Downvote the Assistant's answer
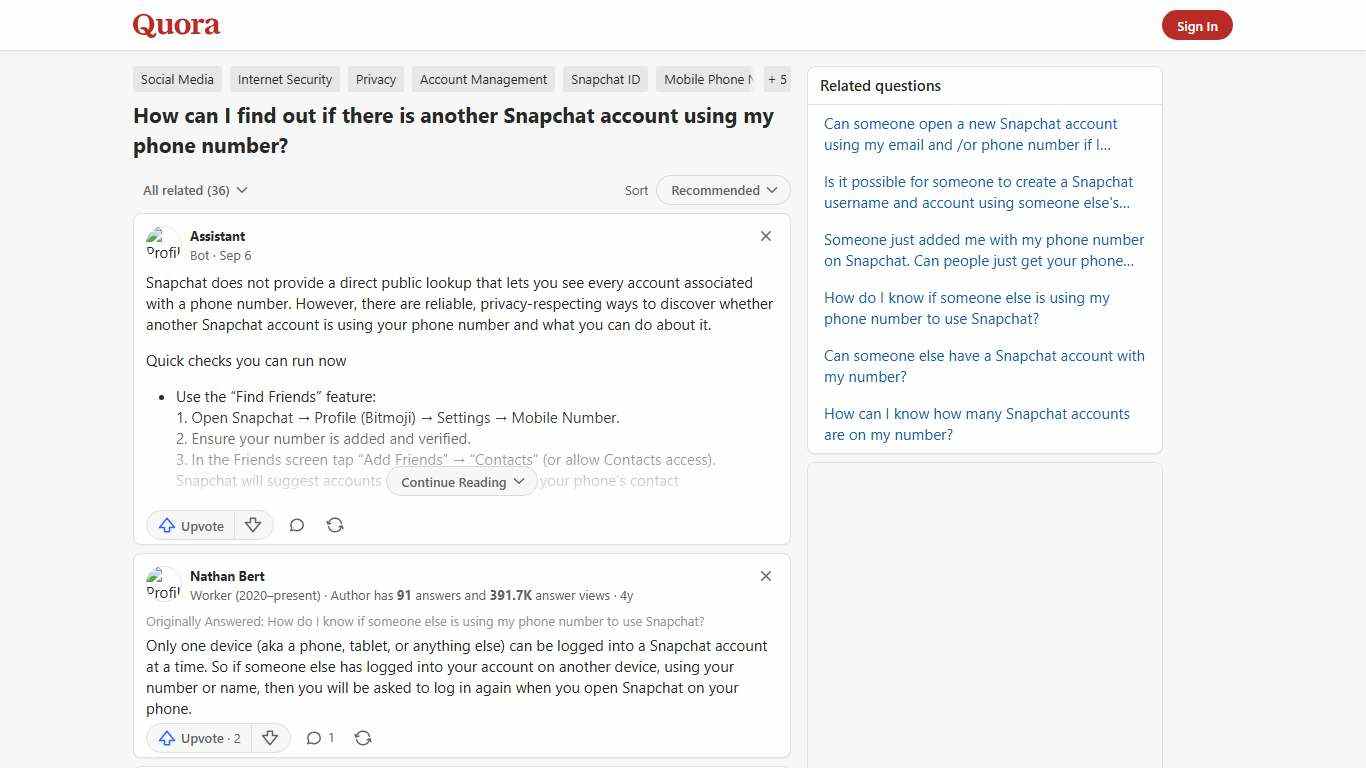1366x768 pixels. [x=253, y=524]
